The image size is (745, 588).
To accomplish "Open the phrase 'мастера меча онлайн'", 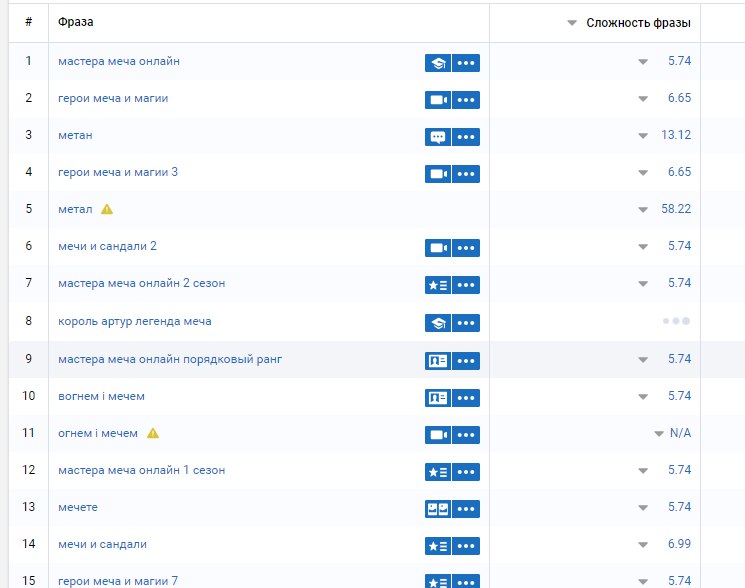I will click(x=119, y=61).
